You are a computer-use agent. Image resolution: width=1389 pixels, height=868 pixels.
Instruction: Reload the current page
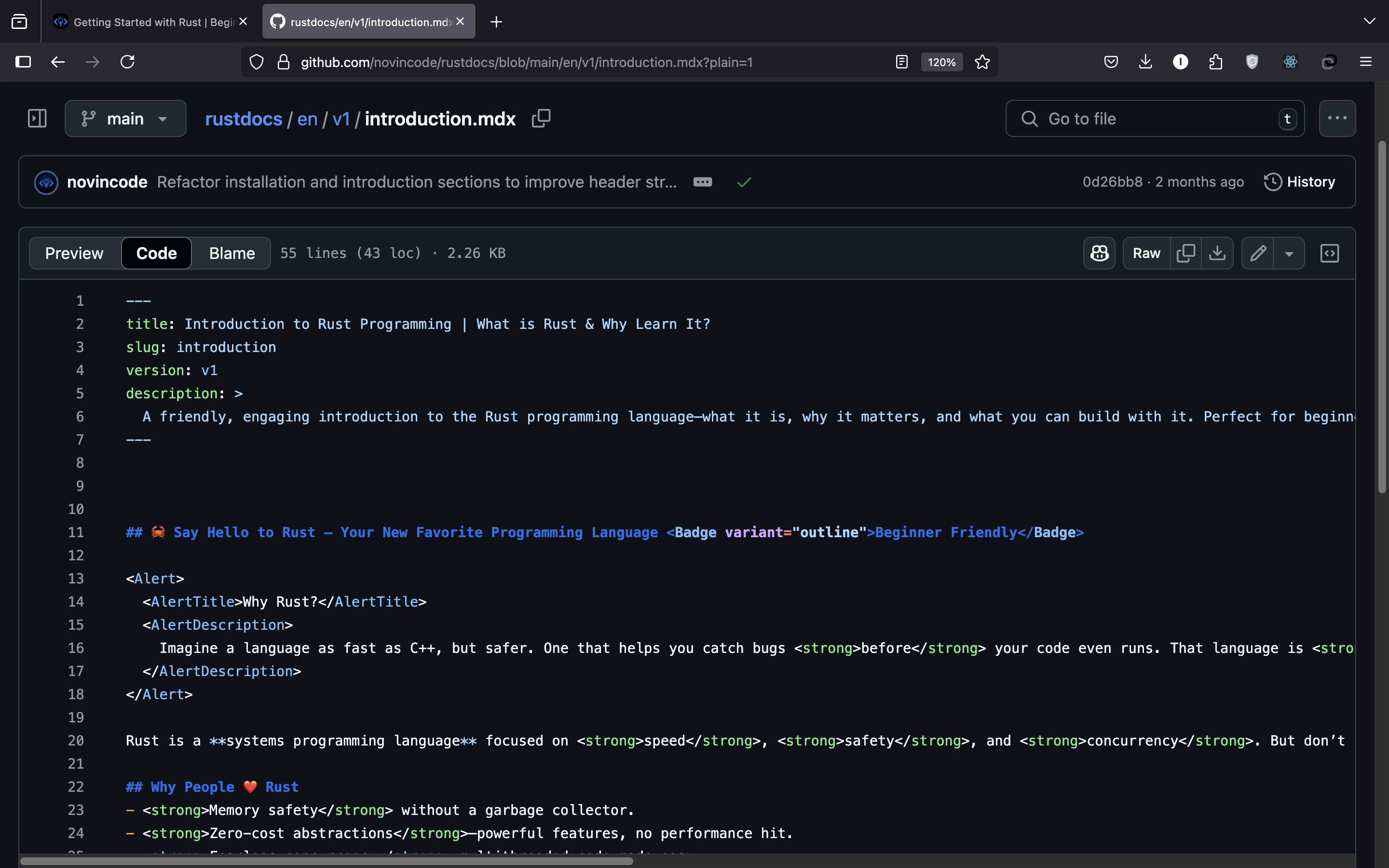point(127,62)
